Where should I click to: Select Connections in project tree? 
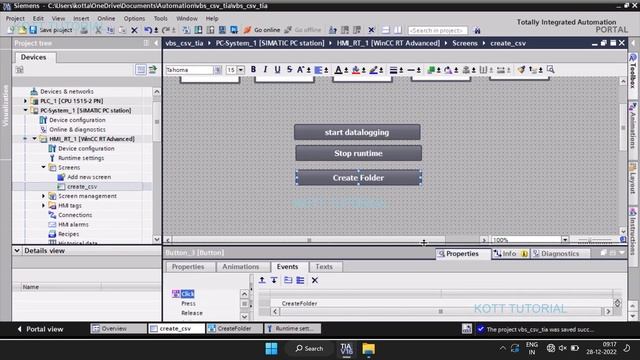(75, 215)
